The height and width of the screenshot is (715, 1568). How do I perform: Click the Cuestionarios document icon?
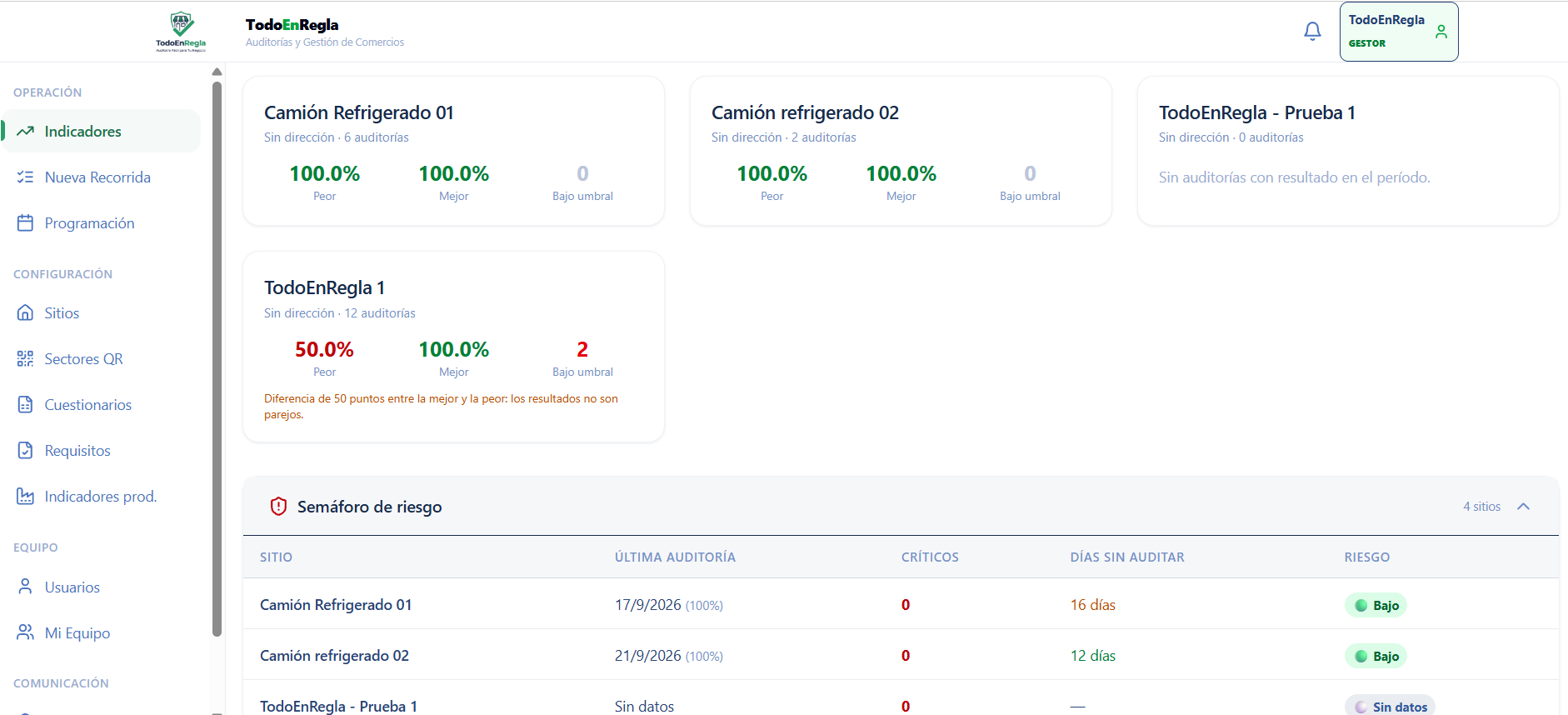pyautogui.click(x=25, y=405)
